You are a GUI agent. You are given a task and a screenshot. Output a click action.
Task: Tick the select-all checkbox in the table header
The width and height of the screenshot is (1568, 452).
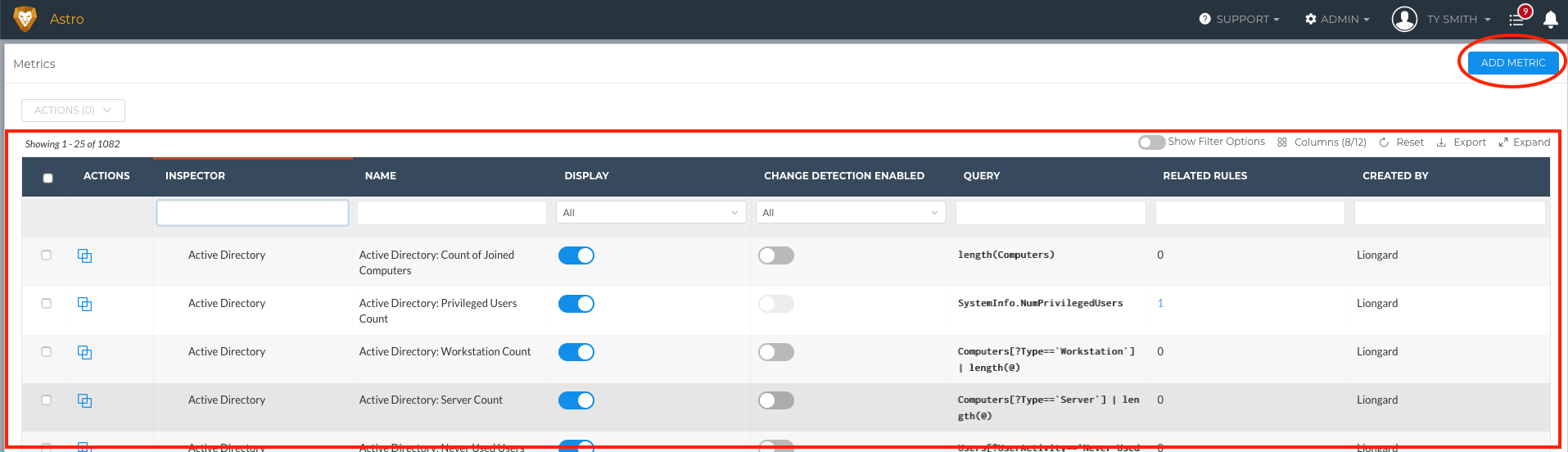click(x=47, y=178)
